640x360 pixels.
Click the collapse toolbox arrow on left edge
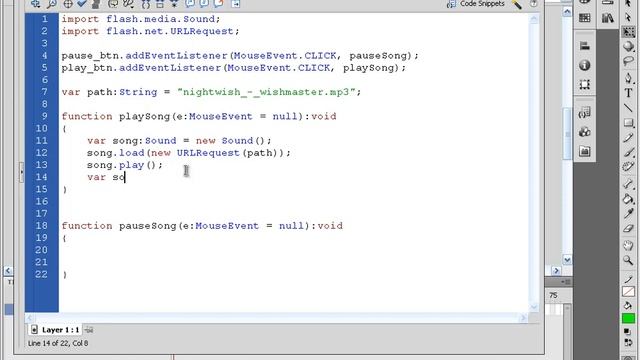21,172
